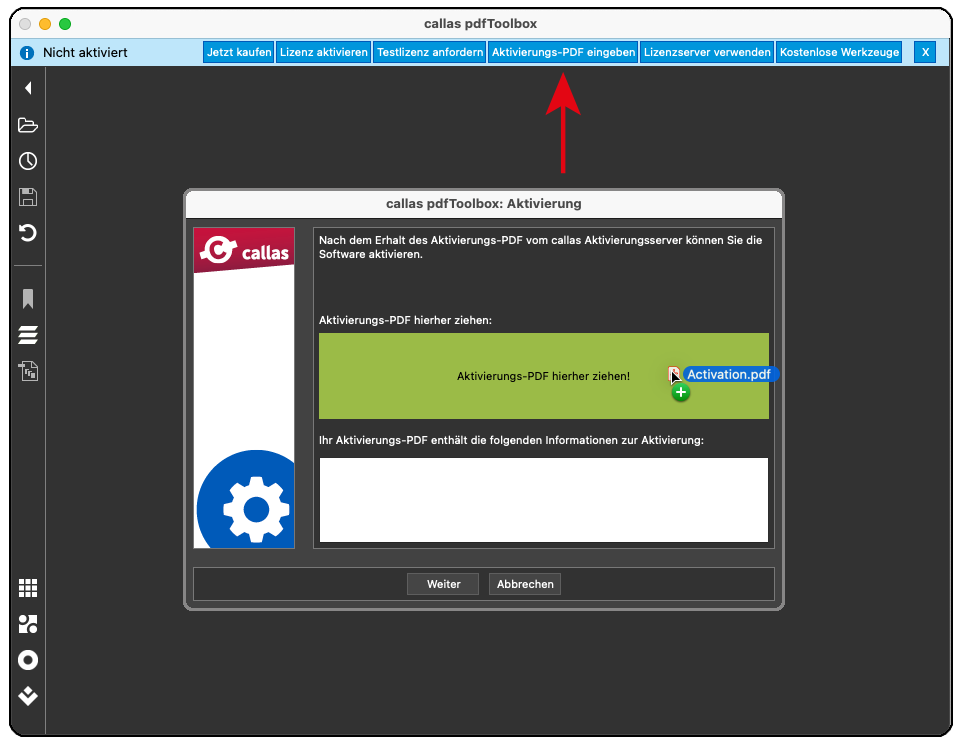958x744 pixels.
Task: Click Lizenzserver verwenden
Action: [707, 52]
